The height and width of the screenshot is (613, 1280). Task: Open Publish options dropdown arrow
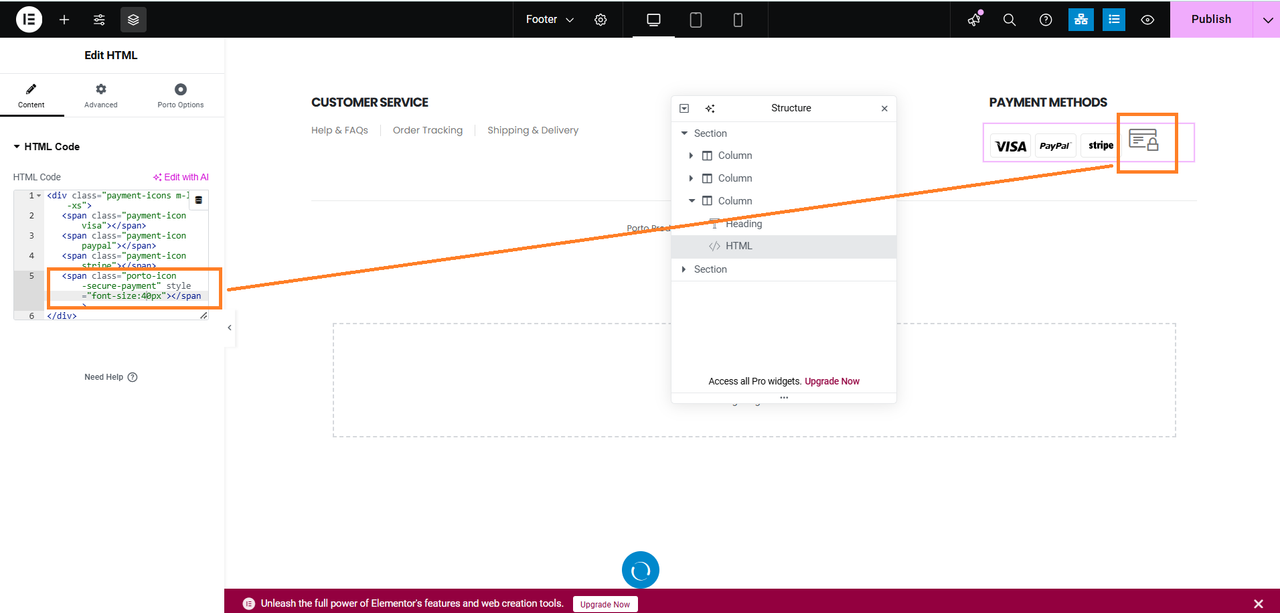[1265, 19]
